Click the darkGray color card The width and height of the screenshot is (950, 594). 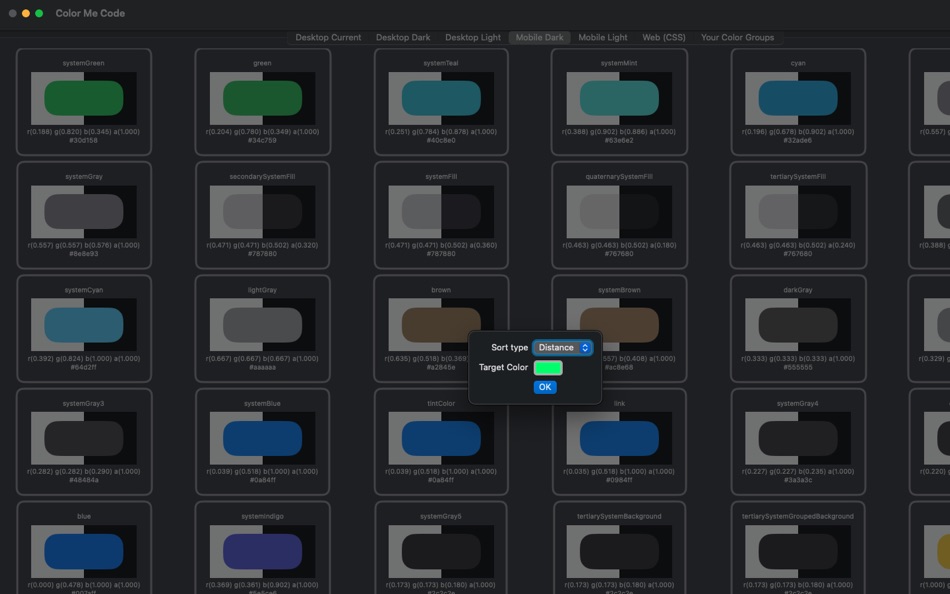(796, 325)
